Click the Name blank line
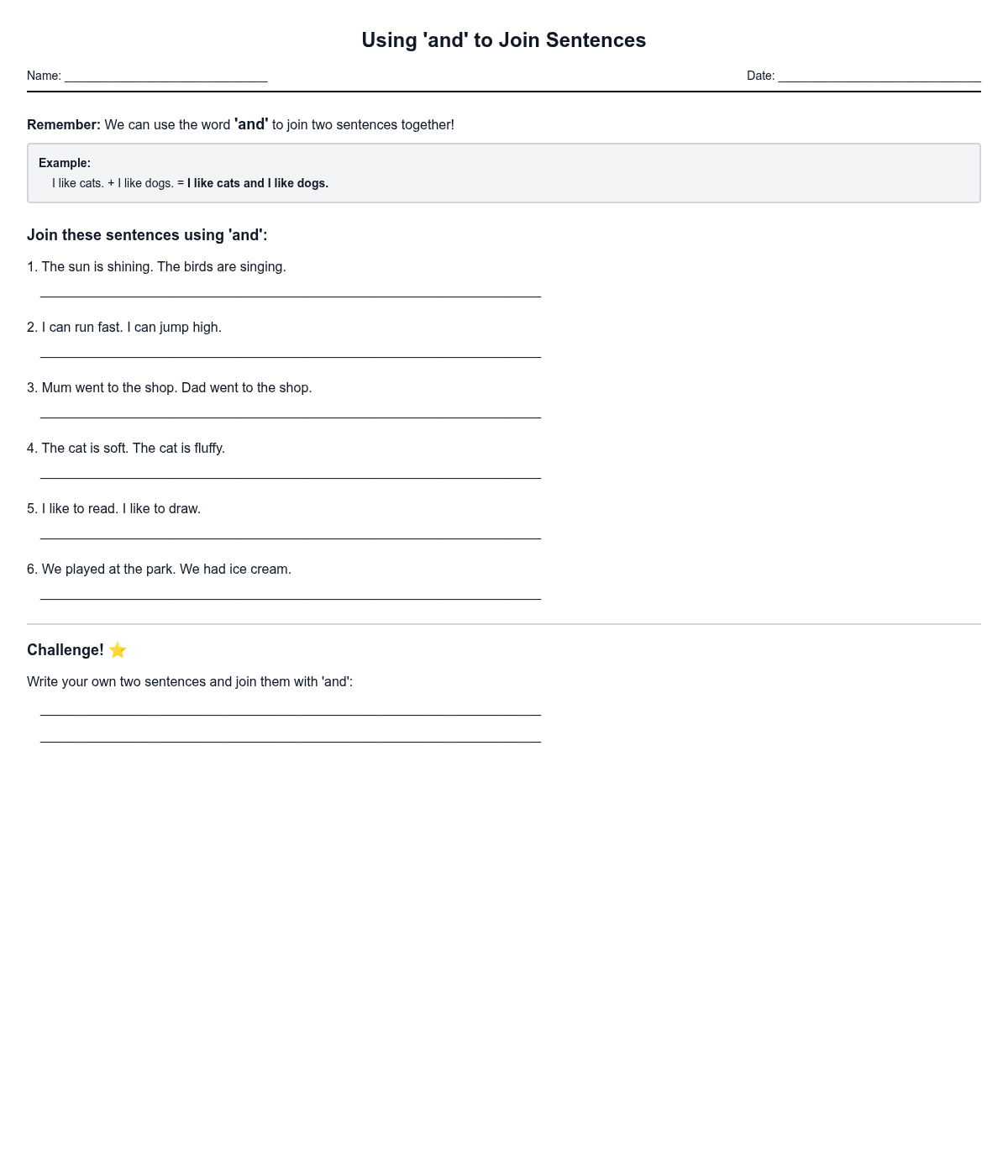The height and width of the screenshot is (1176, 1008). (165, 77)
